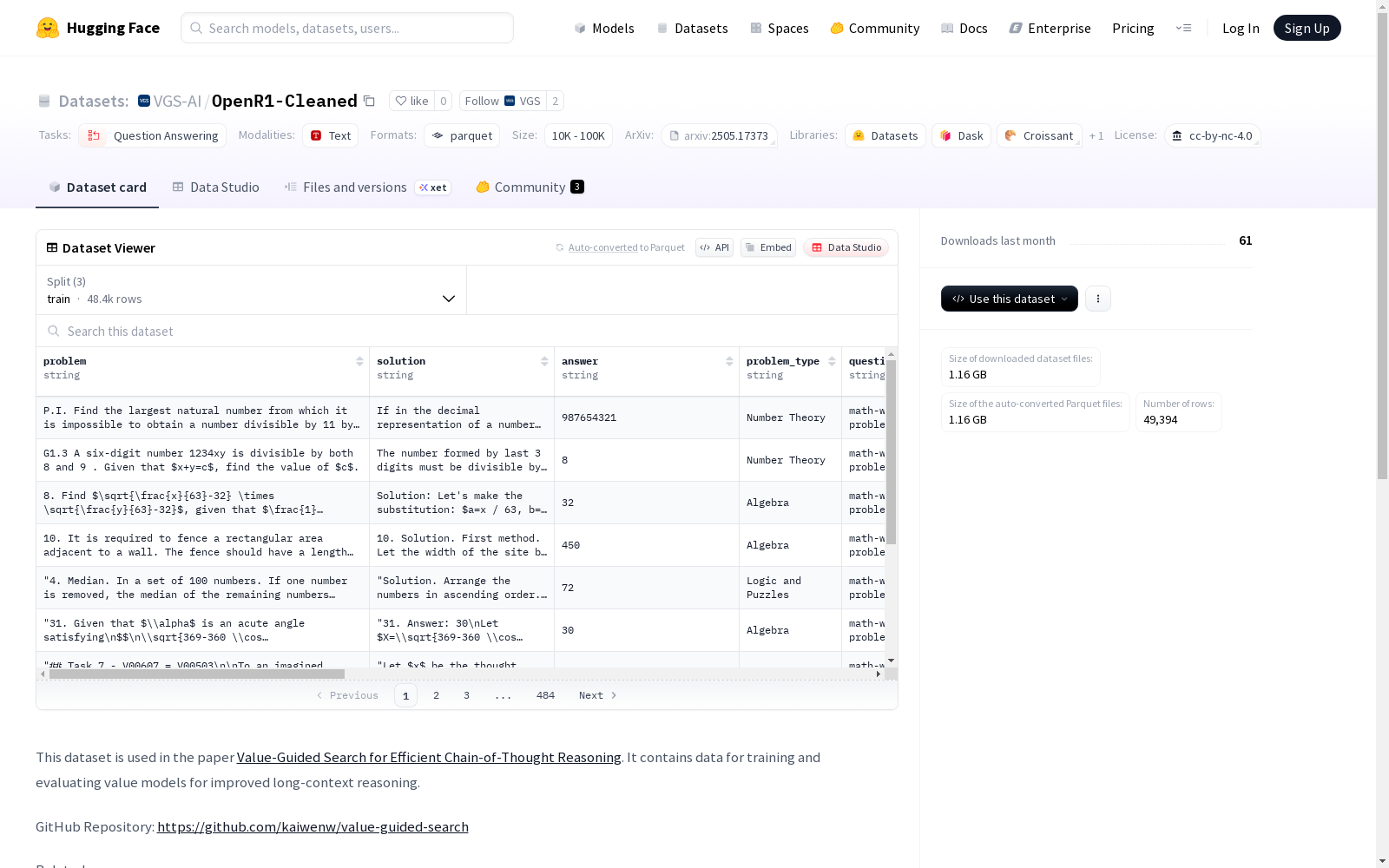Click the Sign Up button
Viewport: 1389px width, 868px height.
tap(1307, 28)
